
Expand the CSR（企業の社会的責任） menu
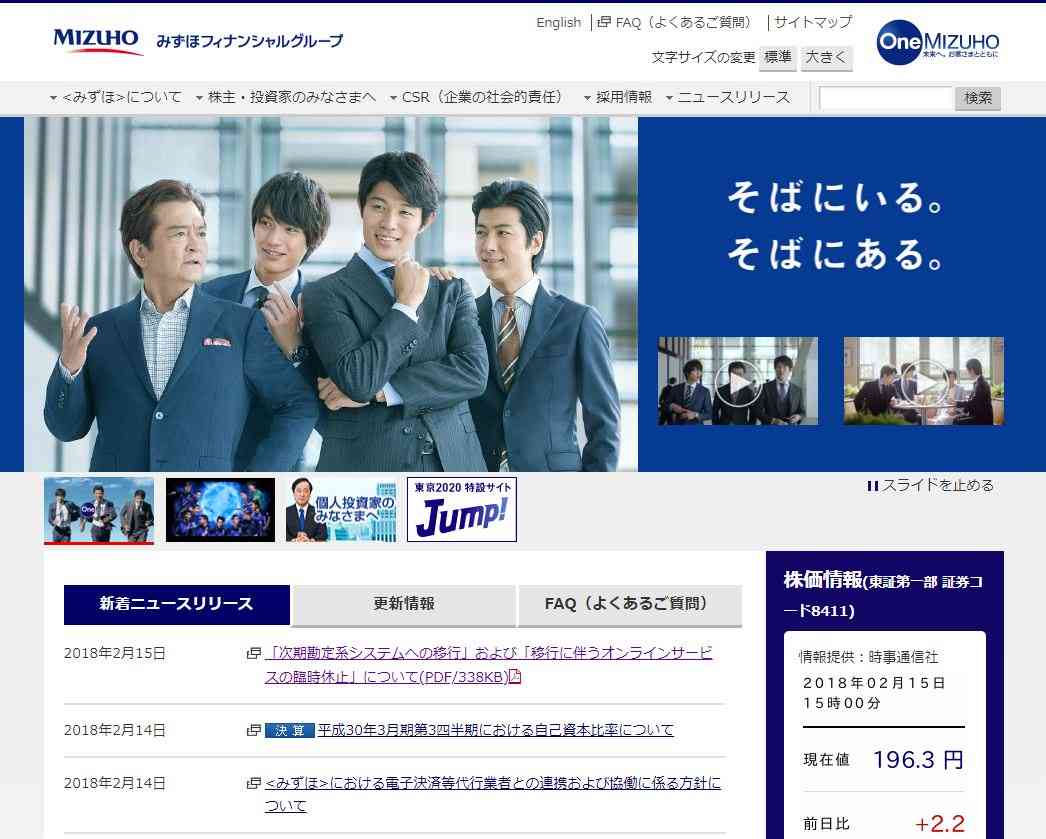click(x=478, y=97)
